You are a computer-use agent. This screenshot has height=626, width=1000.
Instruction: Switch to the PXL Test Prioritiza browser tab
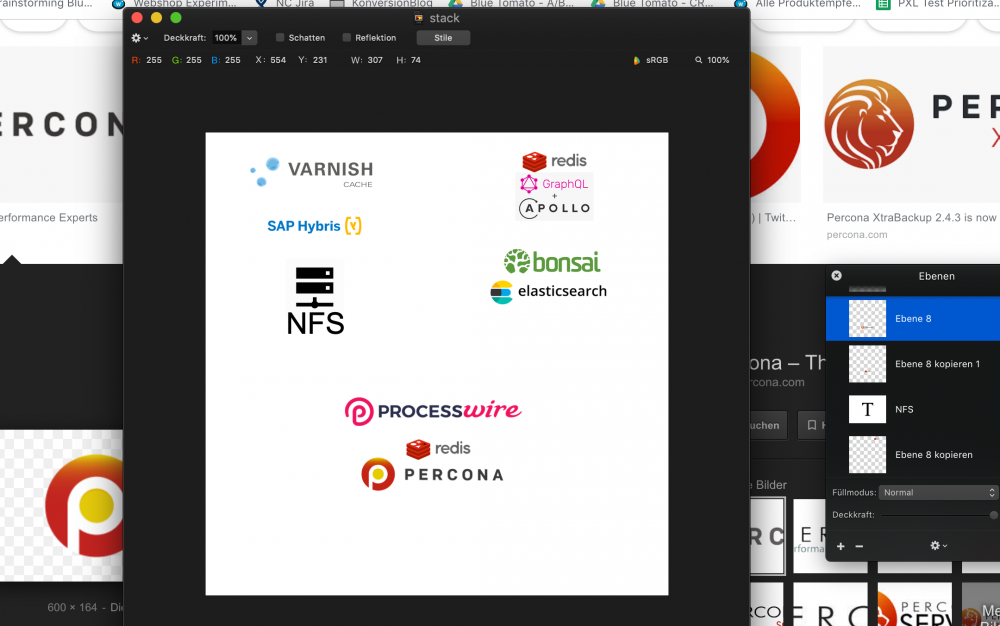938,4
